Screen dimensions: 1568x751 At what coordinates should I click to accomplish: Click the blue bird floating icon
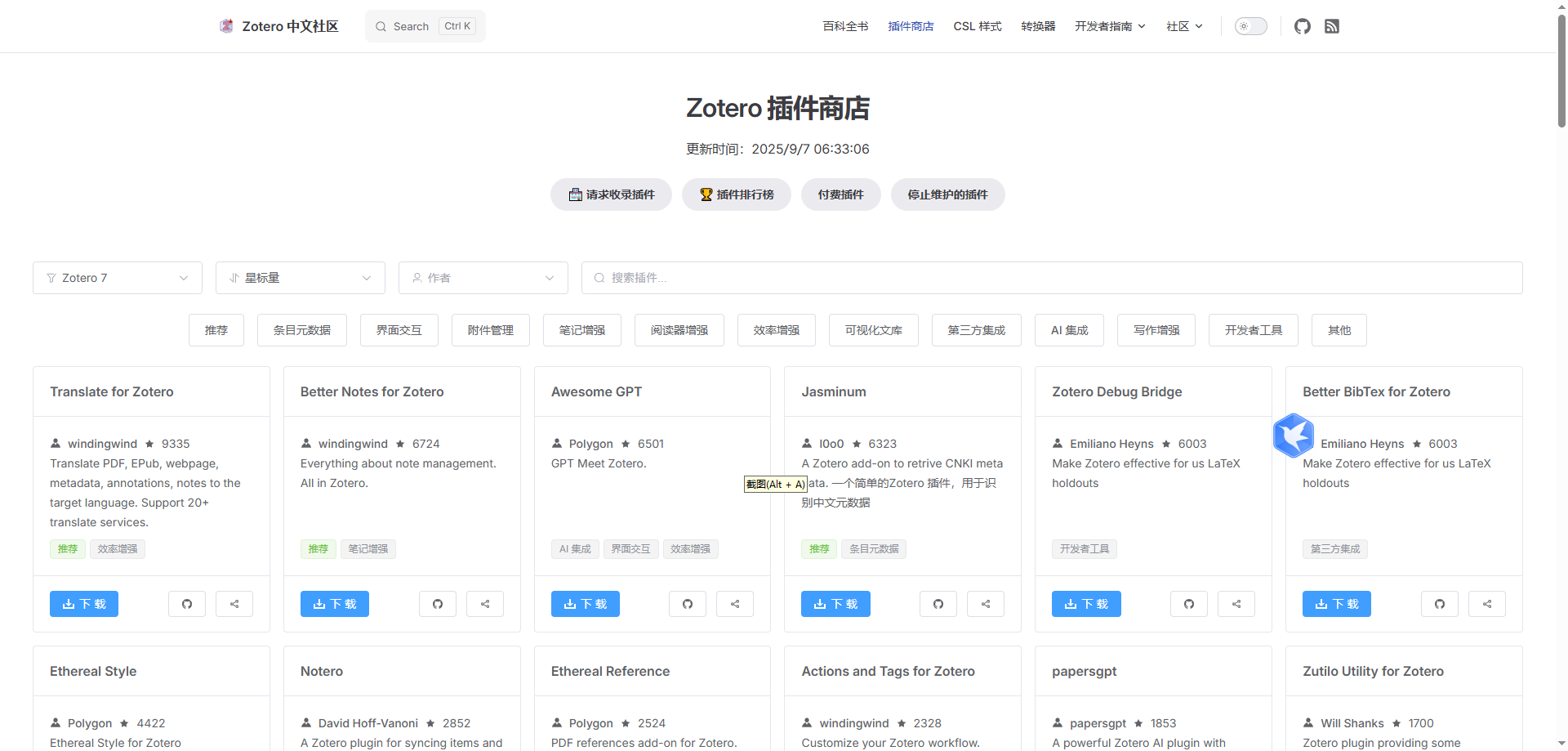pos(1294,435)
